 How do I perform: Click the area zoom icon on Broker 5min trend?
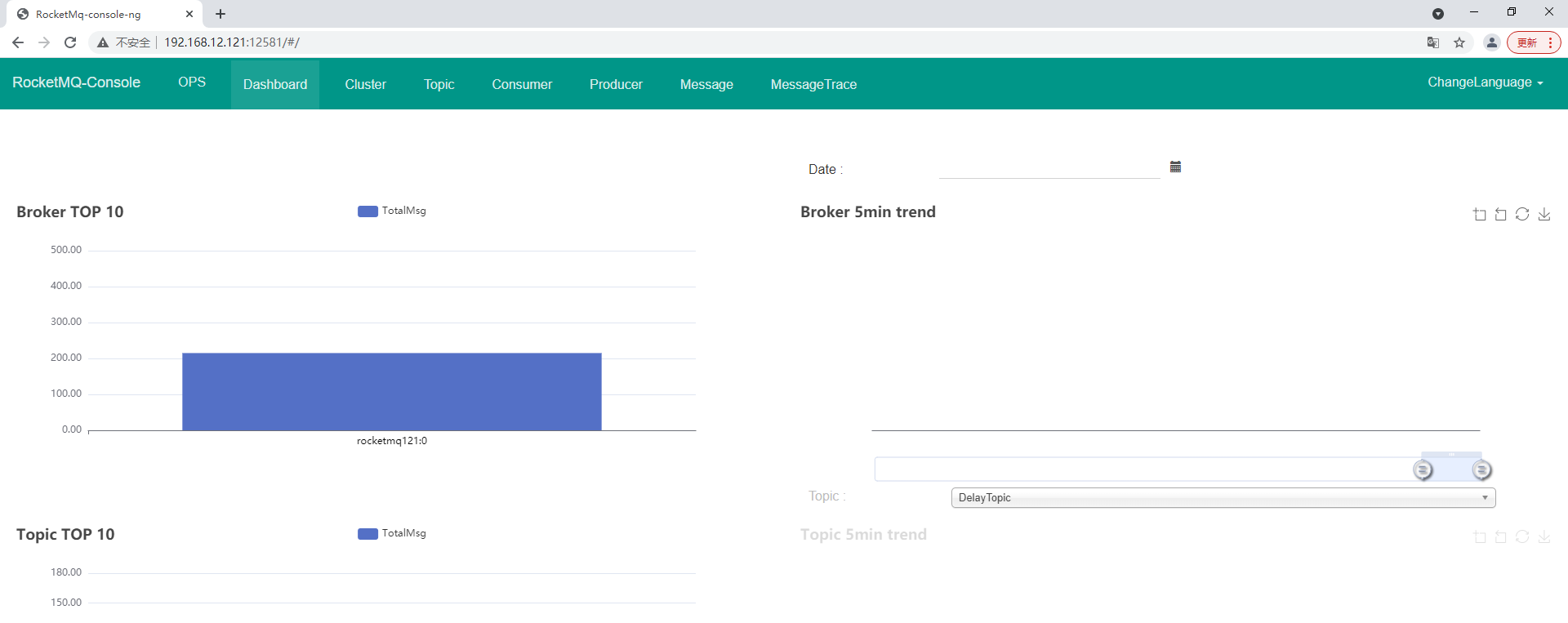click(1480, 215)
